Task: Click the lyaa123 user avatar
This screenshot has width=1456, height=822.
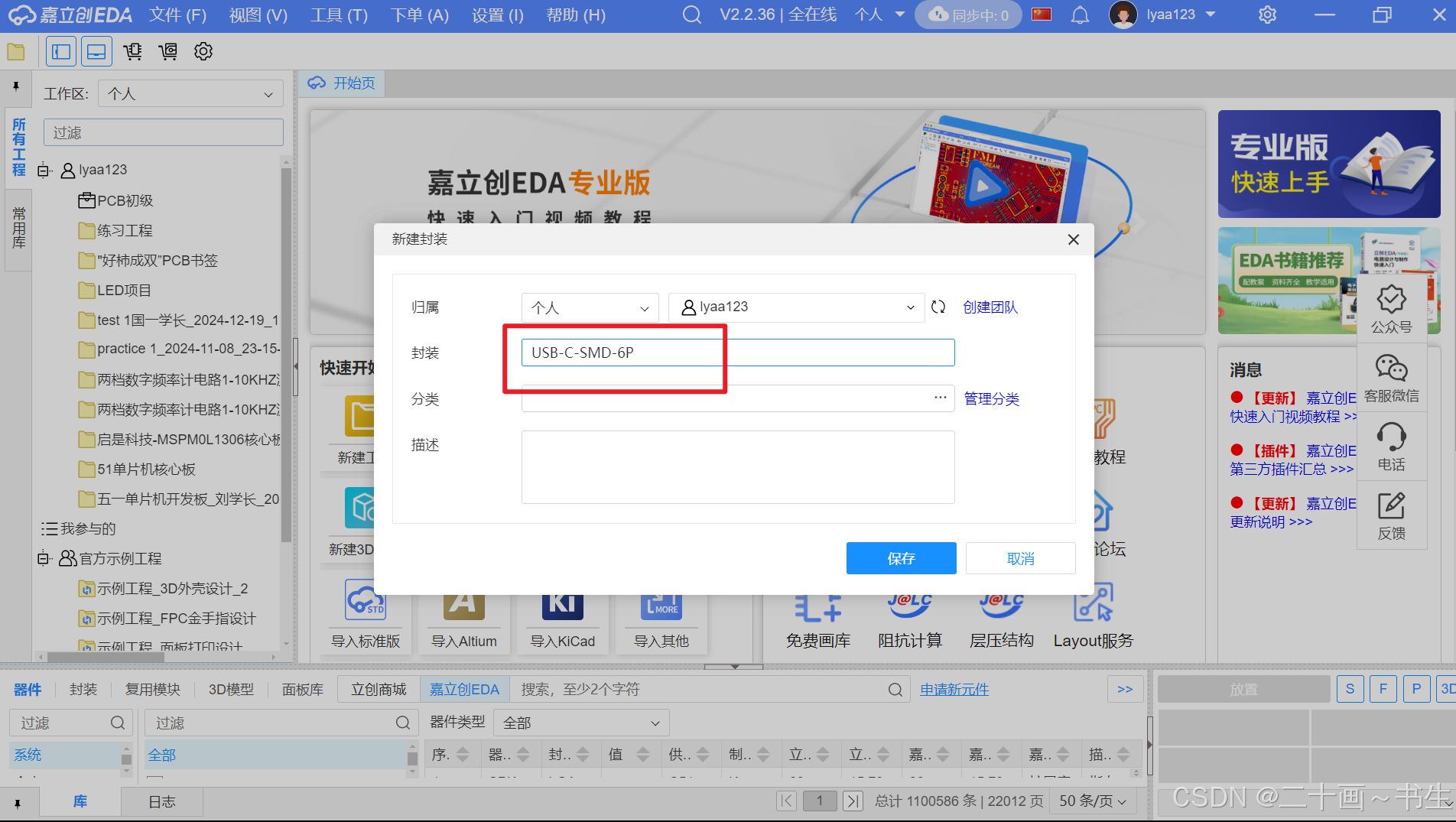Action: pyautogui.click(x=1123, y=15)
